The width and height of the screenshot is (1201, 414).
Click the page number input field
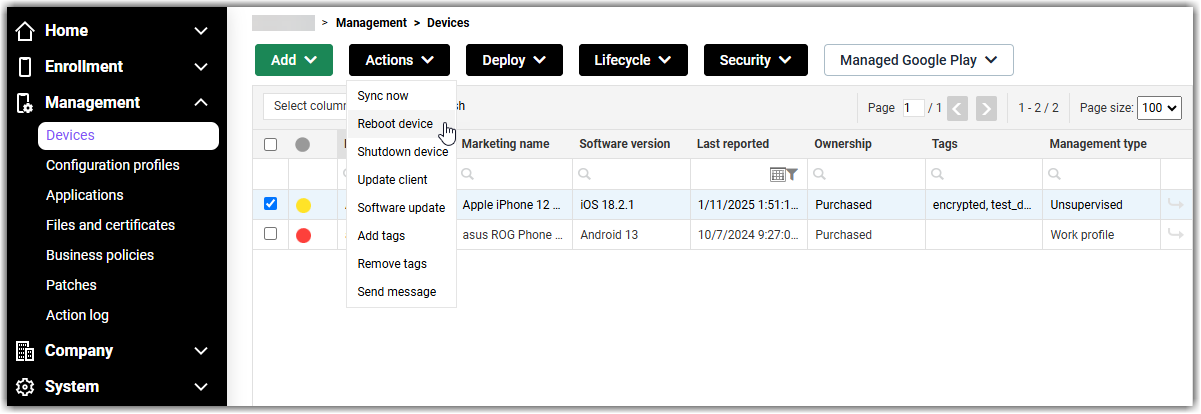[x=913, y=107]
